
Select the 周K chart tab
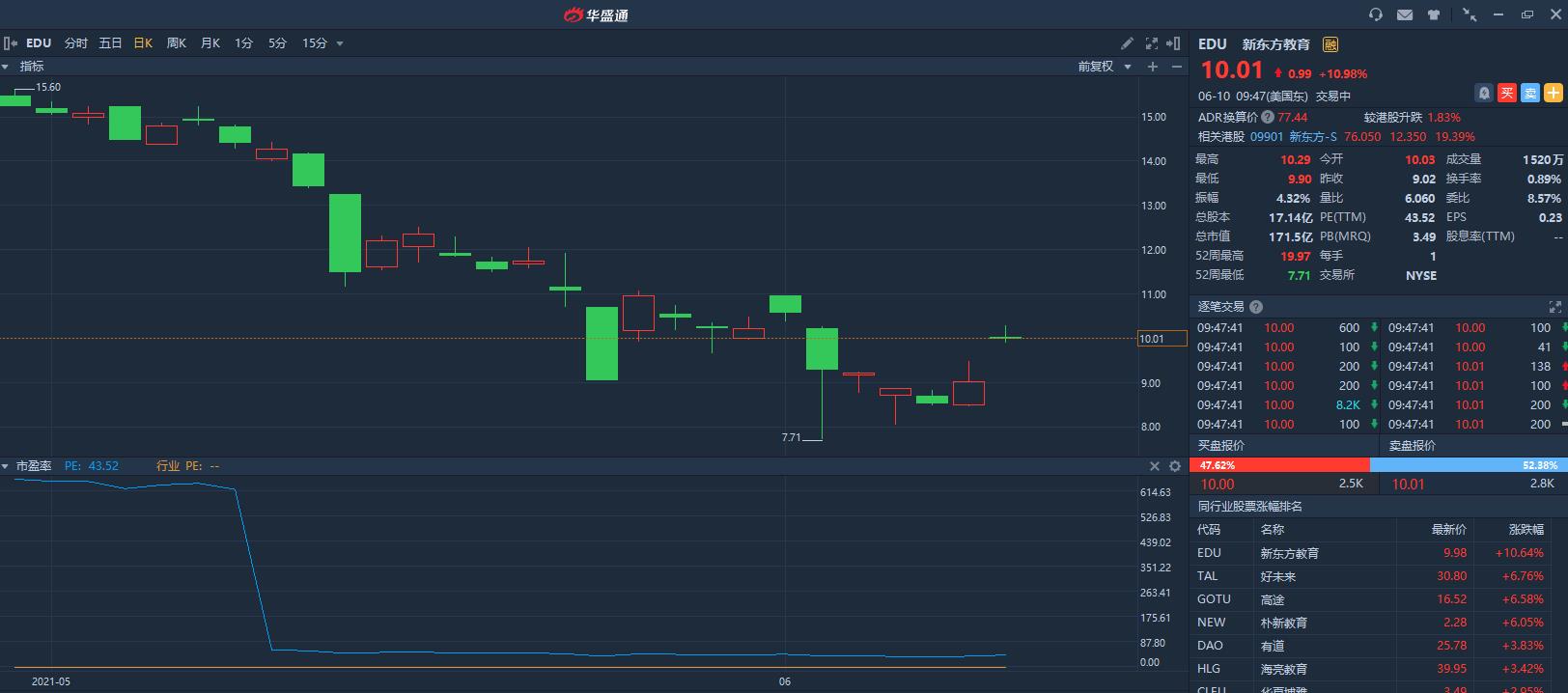click(x=177, y=43)
